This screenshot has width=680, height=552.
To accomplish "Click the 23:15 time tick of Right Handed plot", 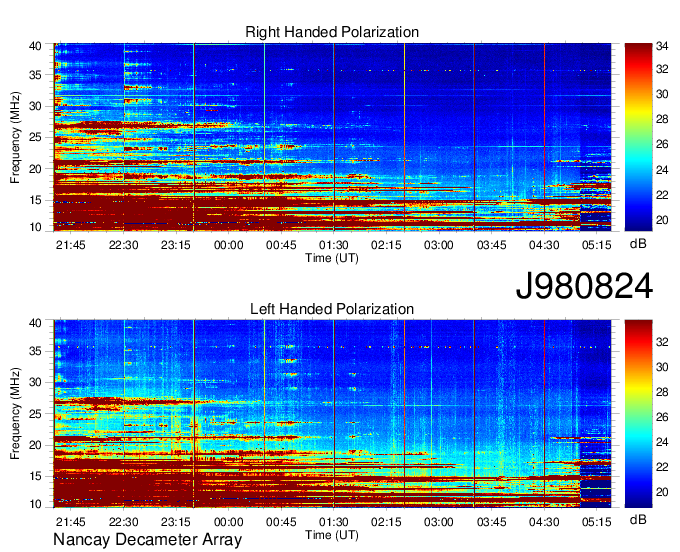I will pyautogui.click(x=176, y=245).
